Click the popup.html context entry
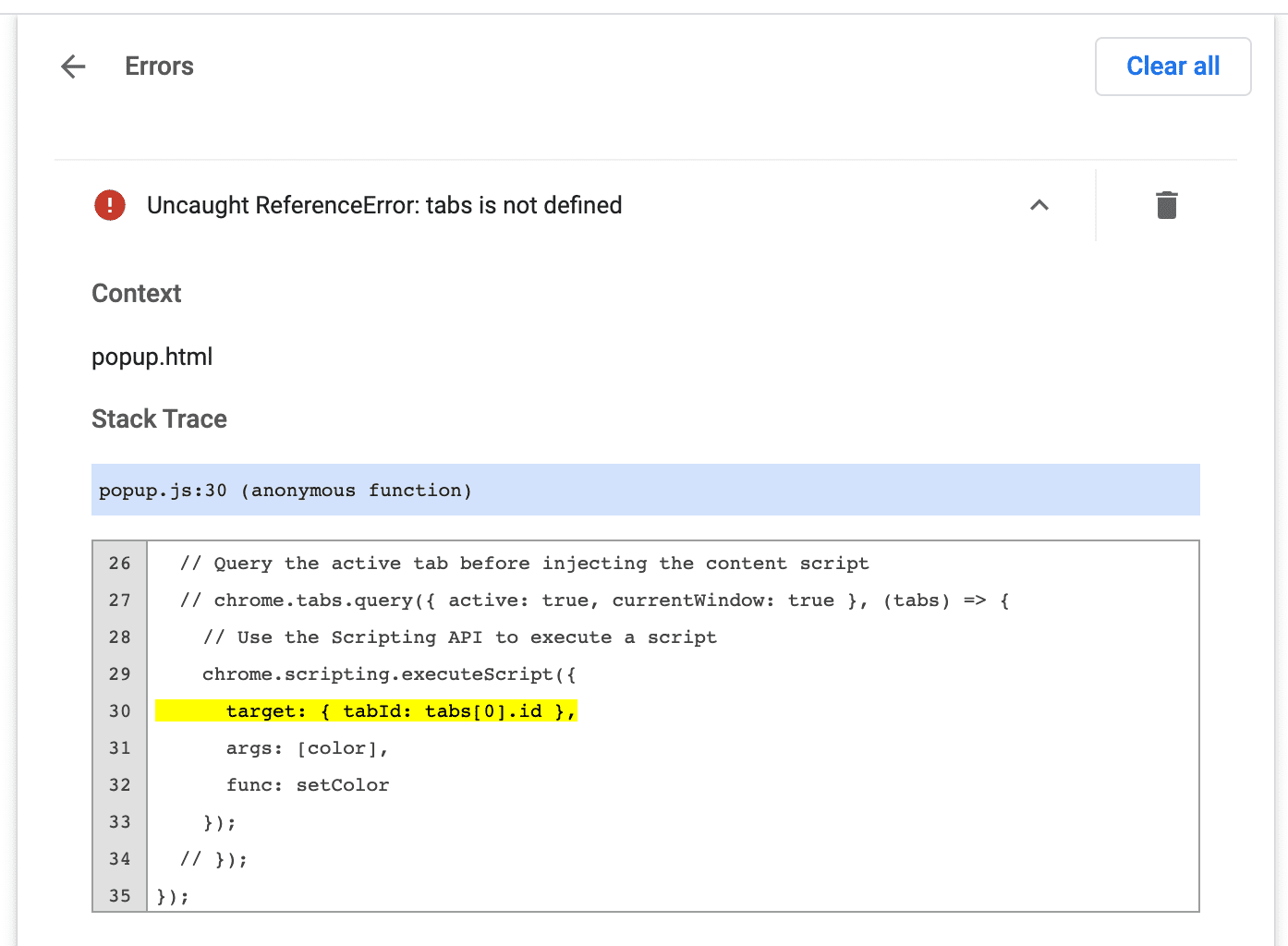 pos(152,357)
